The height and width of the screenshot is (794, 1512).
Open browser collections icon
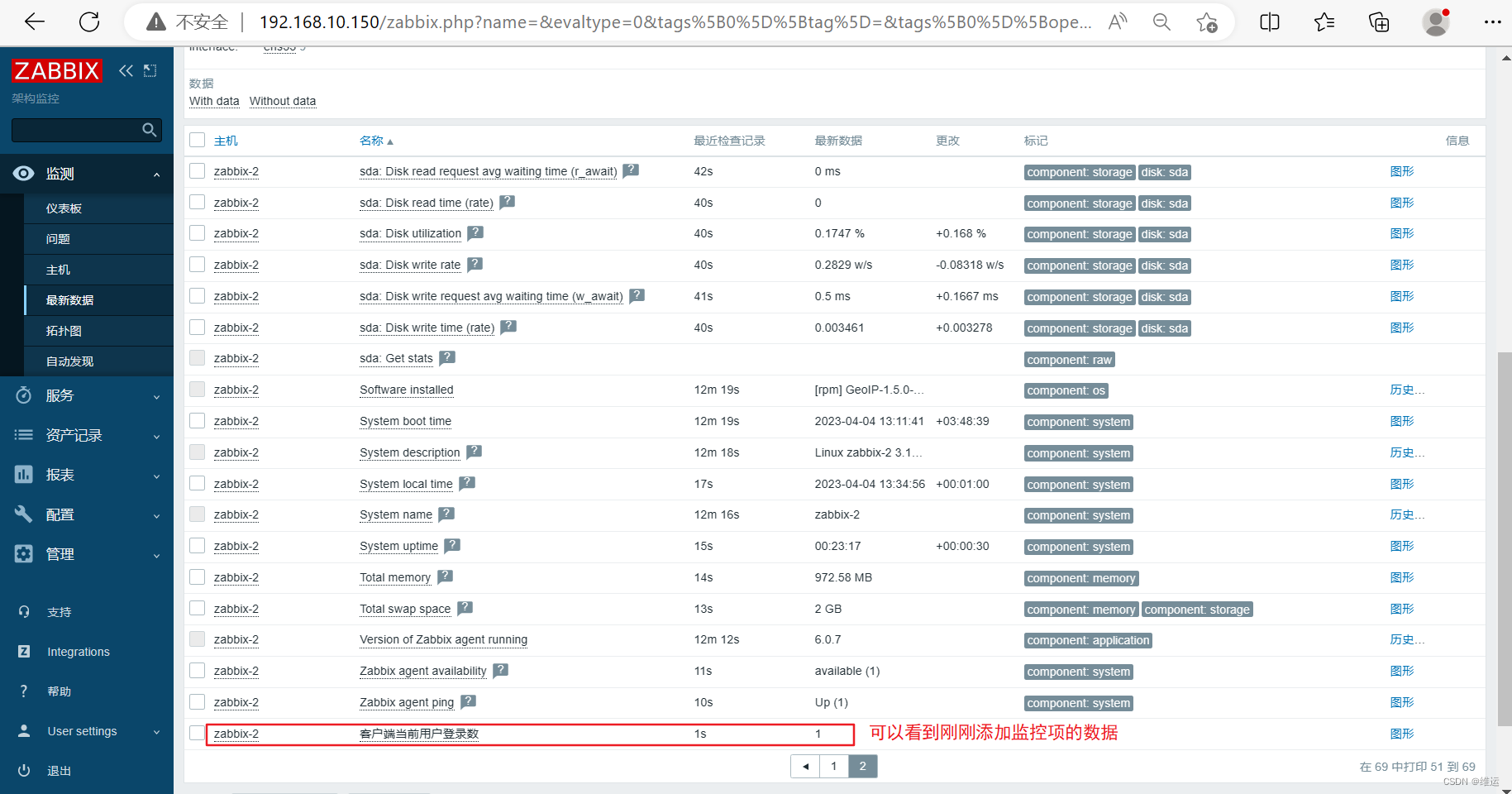tap(1379, 22)
